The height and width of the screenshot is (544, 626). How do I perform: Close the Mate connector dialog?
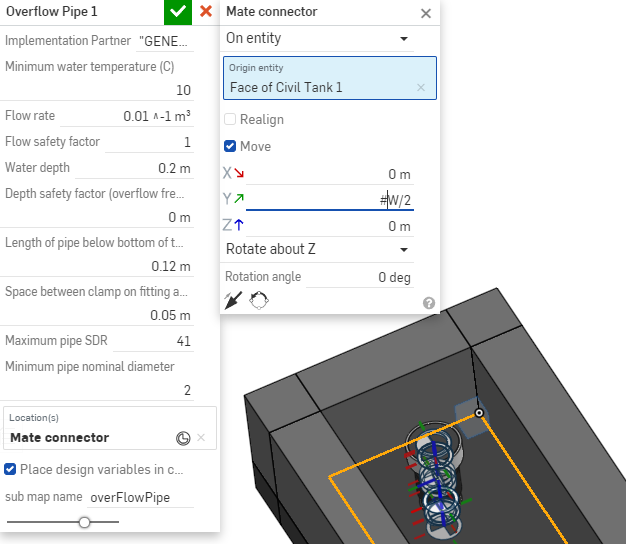426,14
